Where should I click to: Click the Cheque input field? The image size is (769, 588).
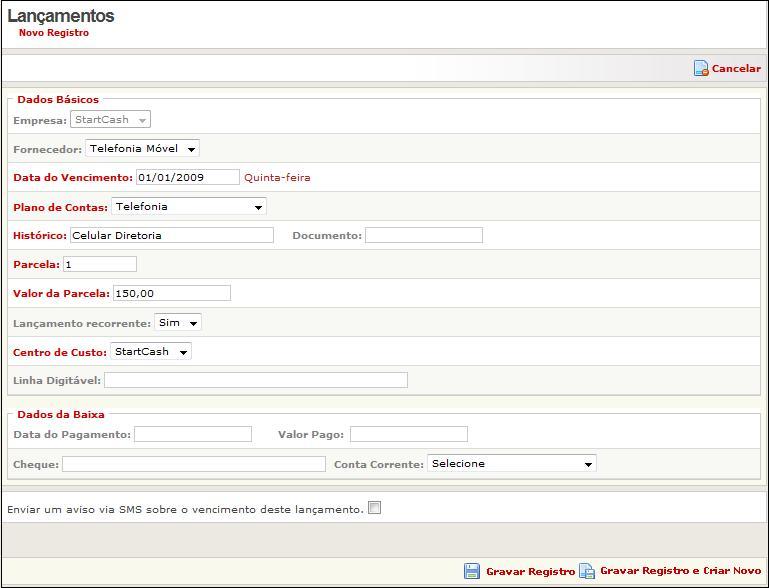(x=193, y=465)
